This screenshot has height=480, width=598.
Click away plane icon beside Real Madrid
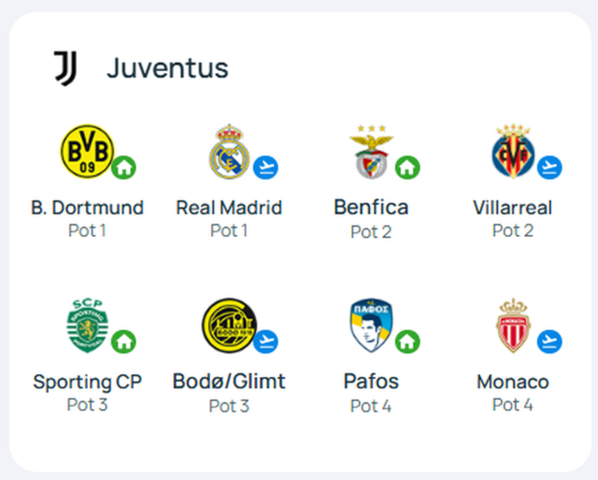tap(265, 167)
